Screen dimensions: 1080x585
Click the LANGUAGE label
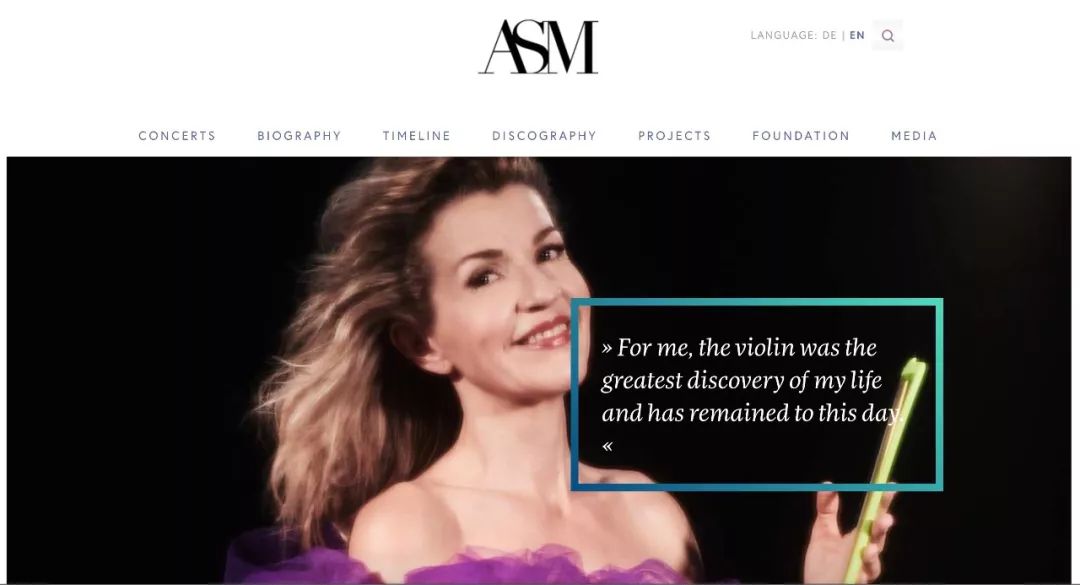click(x=784, y=35)
